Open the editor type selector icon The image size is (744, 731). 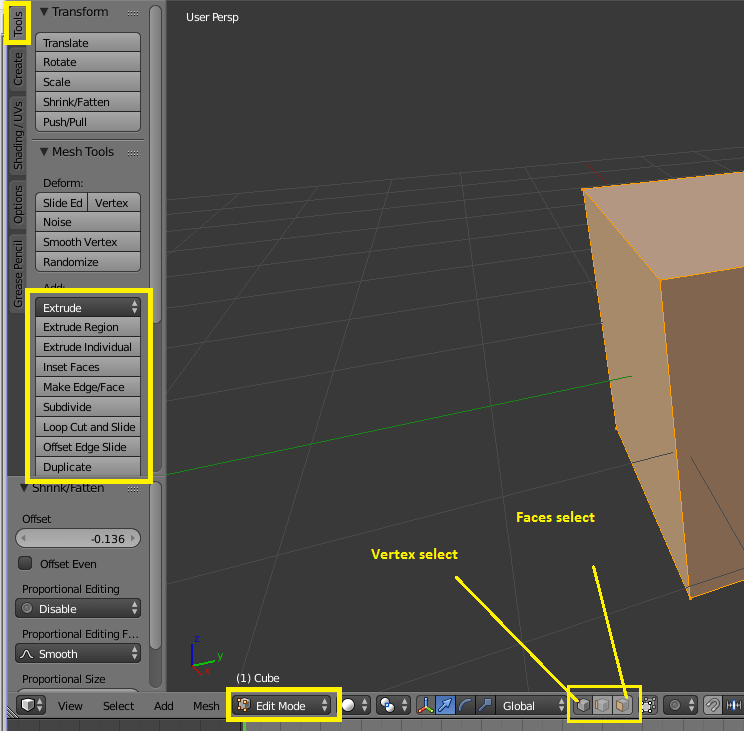click(31, 705)
